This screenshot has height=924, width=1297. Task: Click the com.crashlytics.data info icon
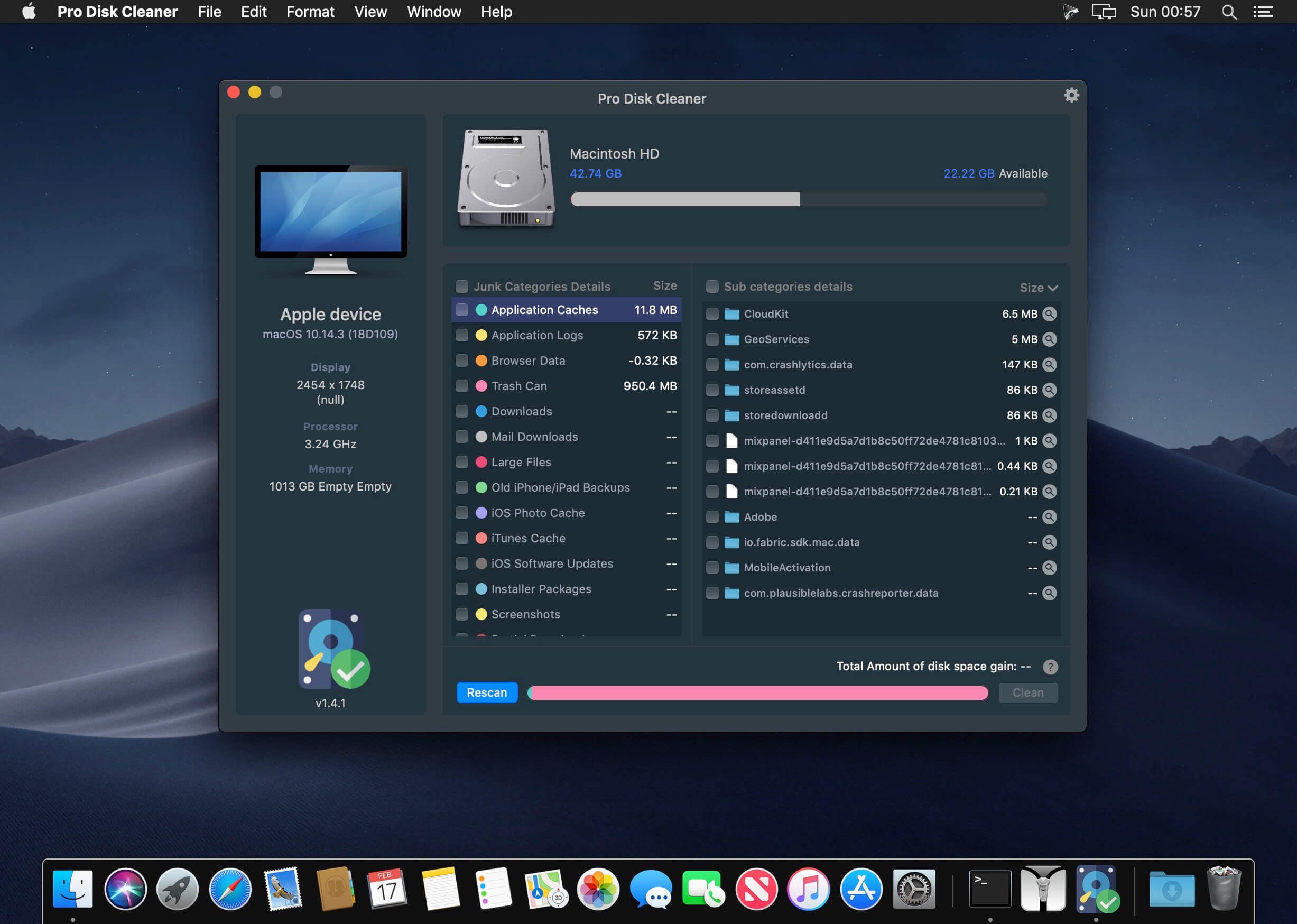(1049, 364)
